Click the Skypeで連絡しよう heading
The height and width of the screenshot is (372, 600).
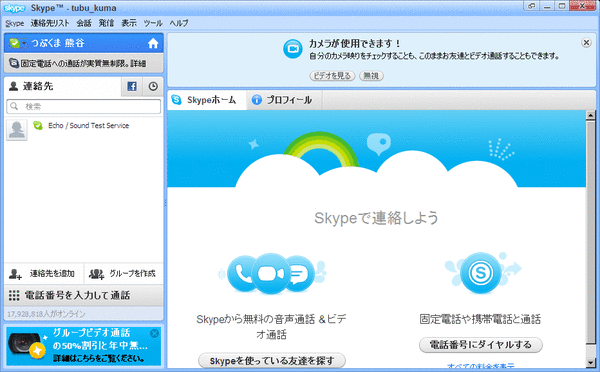[x=376, y=218]
